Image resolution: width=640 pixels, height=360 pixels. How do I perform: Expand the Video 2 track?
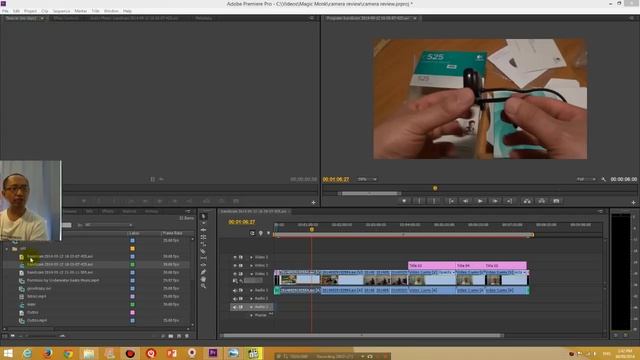(x=251, y=265)
